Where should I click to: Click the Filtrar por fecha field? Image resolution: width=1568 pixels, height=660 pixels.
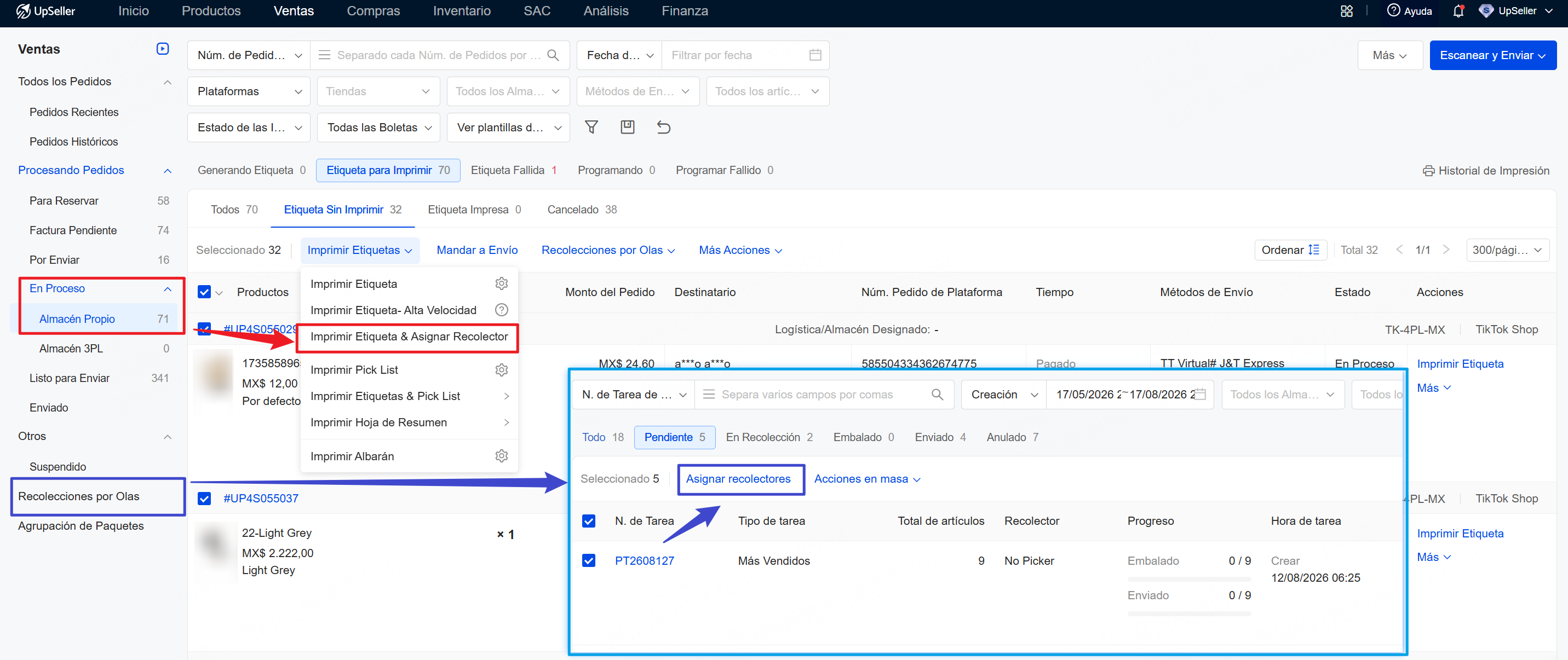(x=745, y=55)
